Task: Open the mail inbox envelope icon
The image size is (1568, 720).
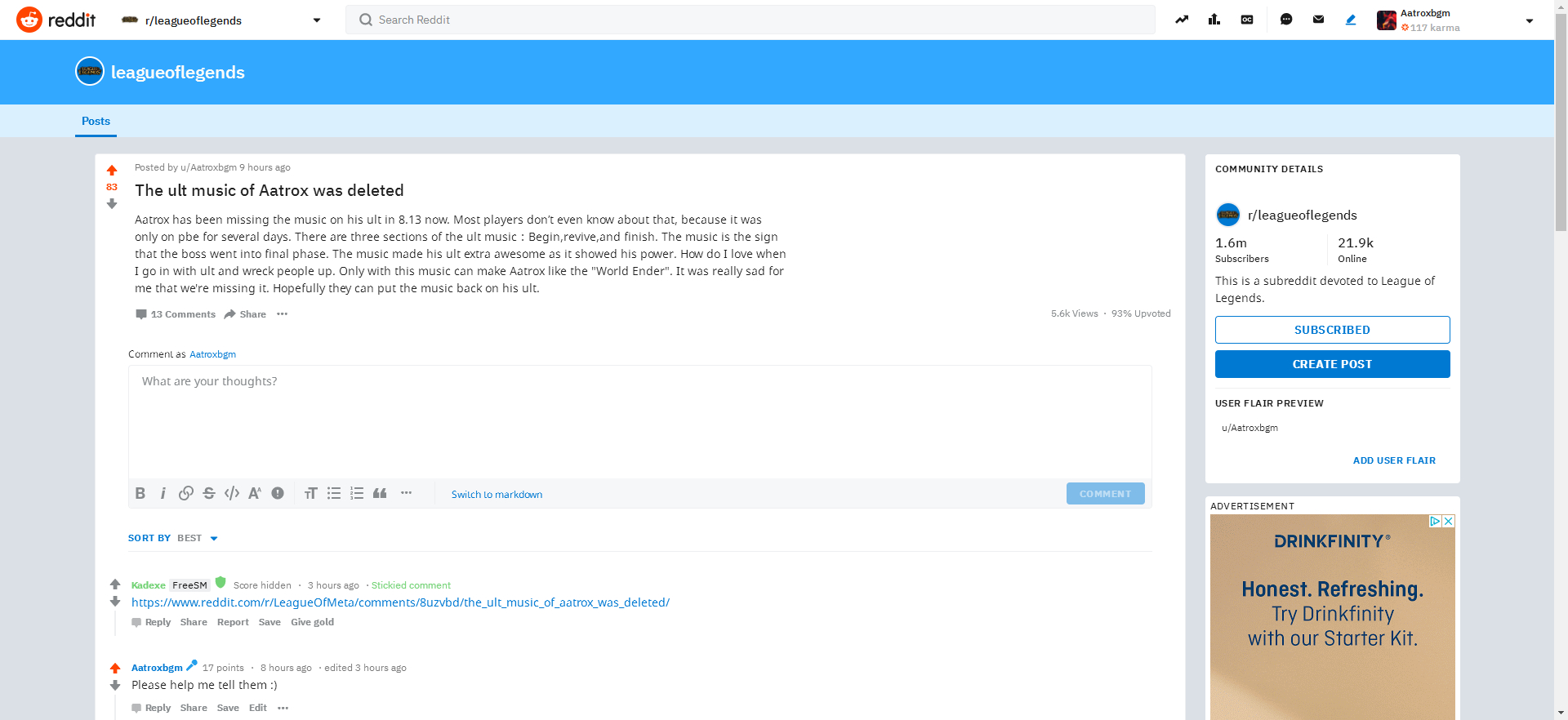Action: click(1318, 20)
